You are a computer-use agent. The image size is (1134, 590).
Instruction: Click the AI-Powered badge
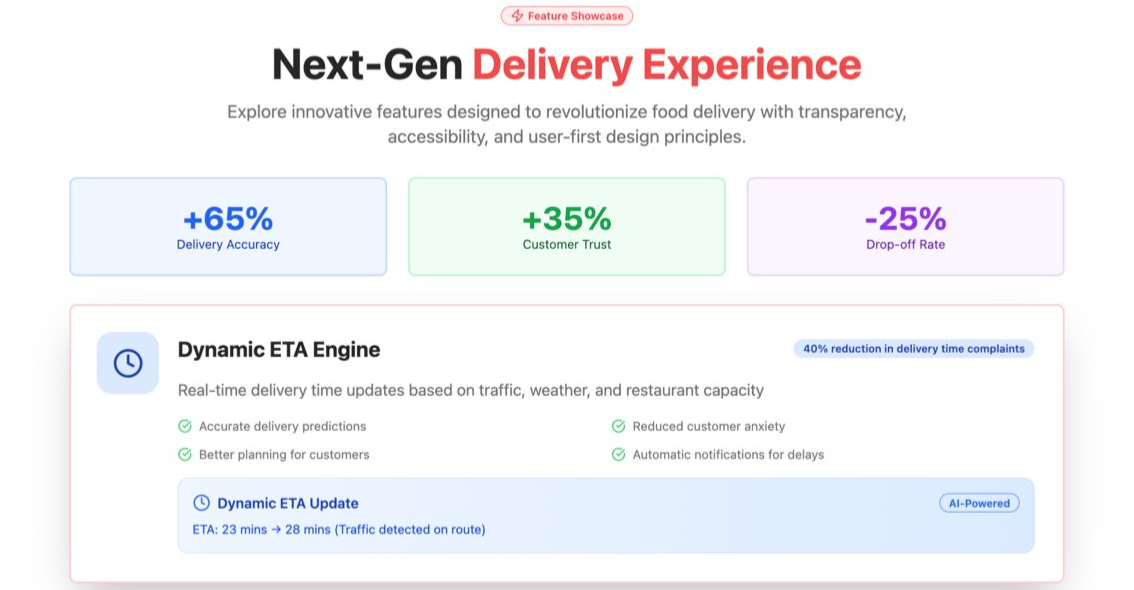979,503
